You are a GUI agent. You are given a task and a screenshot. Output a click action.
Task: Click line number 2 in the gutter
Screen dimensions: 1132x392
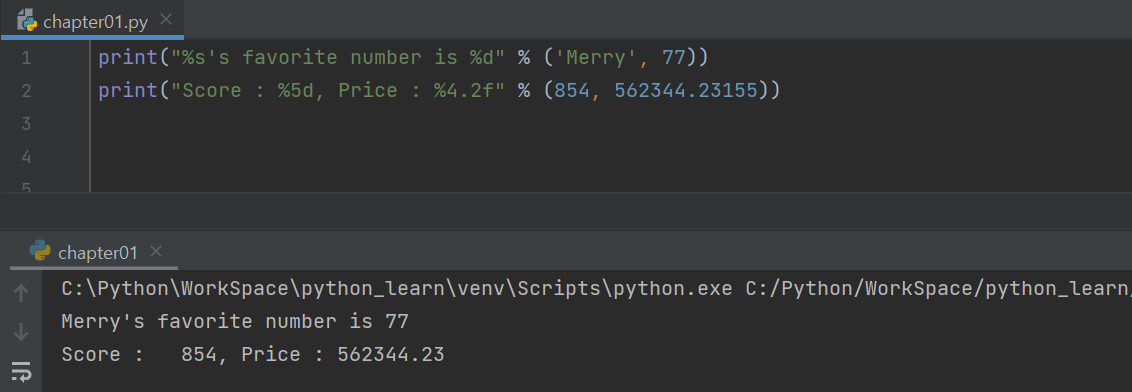coord(26,91)
